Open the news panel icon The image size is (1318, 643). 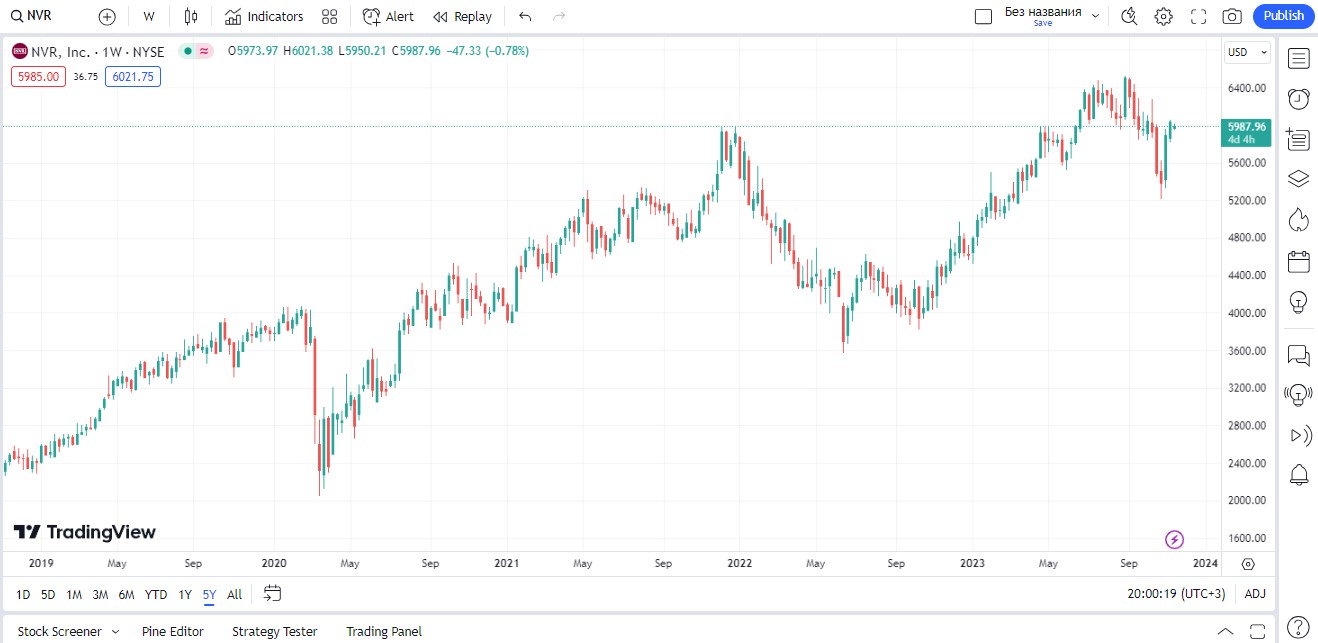[x=1299, y=139]
